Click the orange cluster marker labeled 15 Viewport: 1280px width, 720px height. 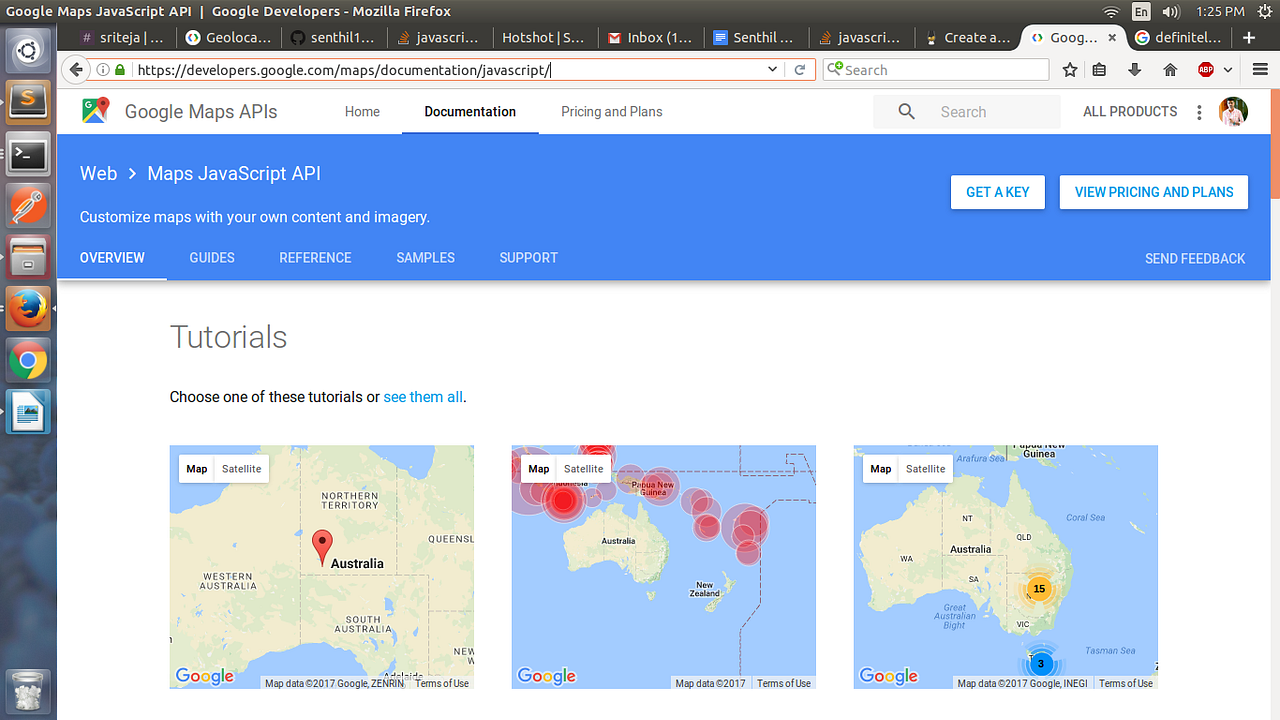pos(1039,589)
